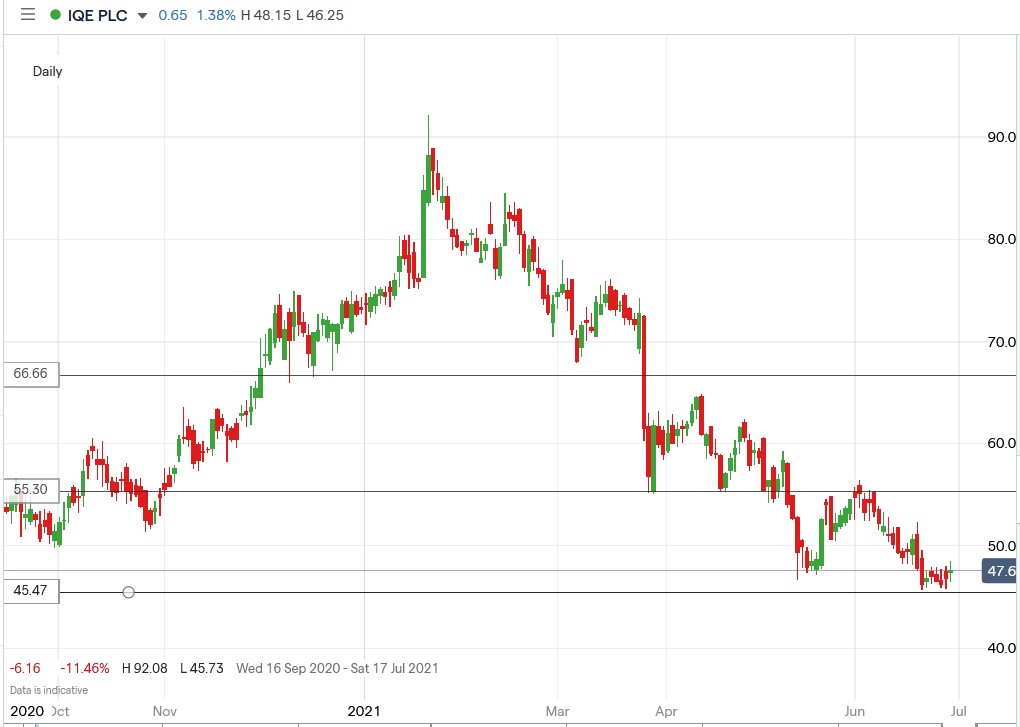
Task: Expand the 2020 year label on timeline
Action: tap(25, 711)
